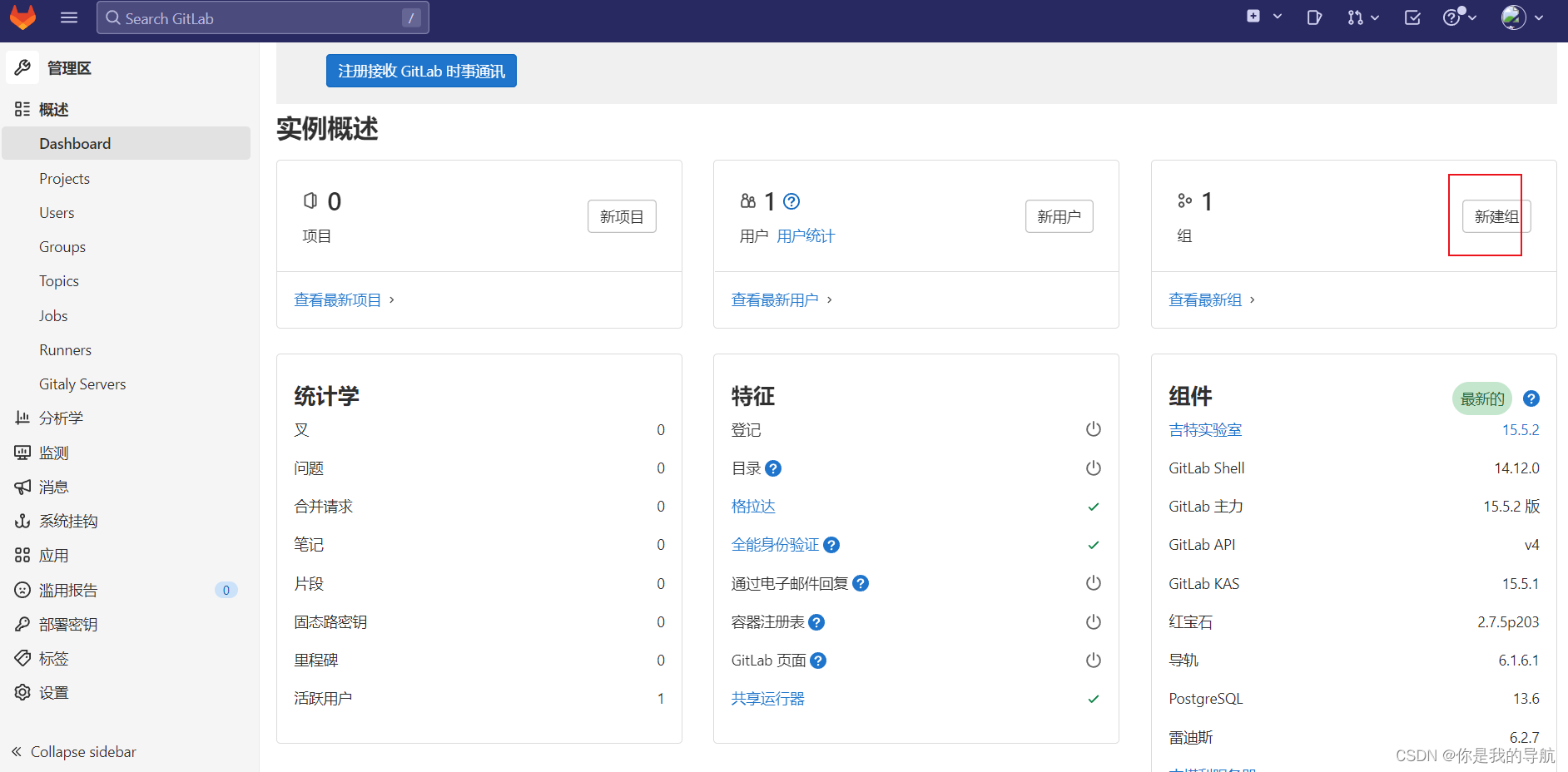
Task: Click the 监测 monitor icon
Action: 22,453
